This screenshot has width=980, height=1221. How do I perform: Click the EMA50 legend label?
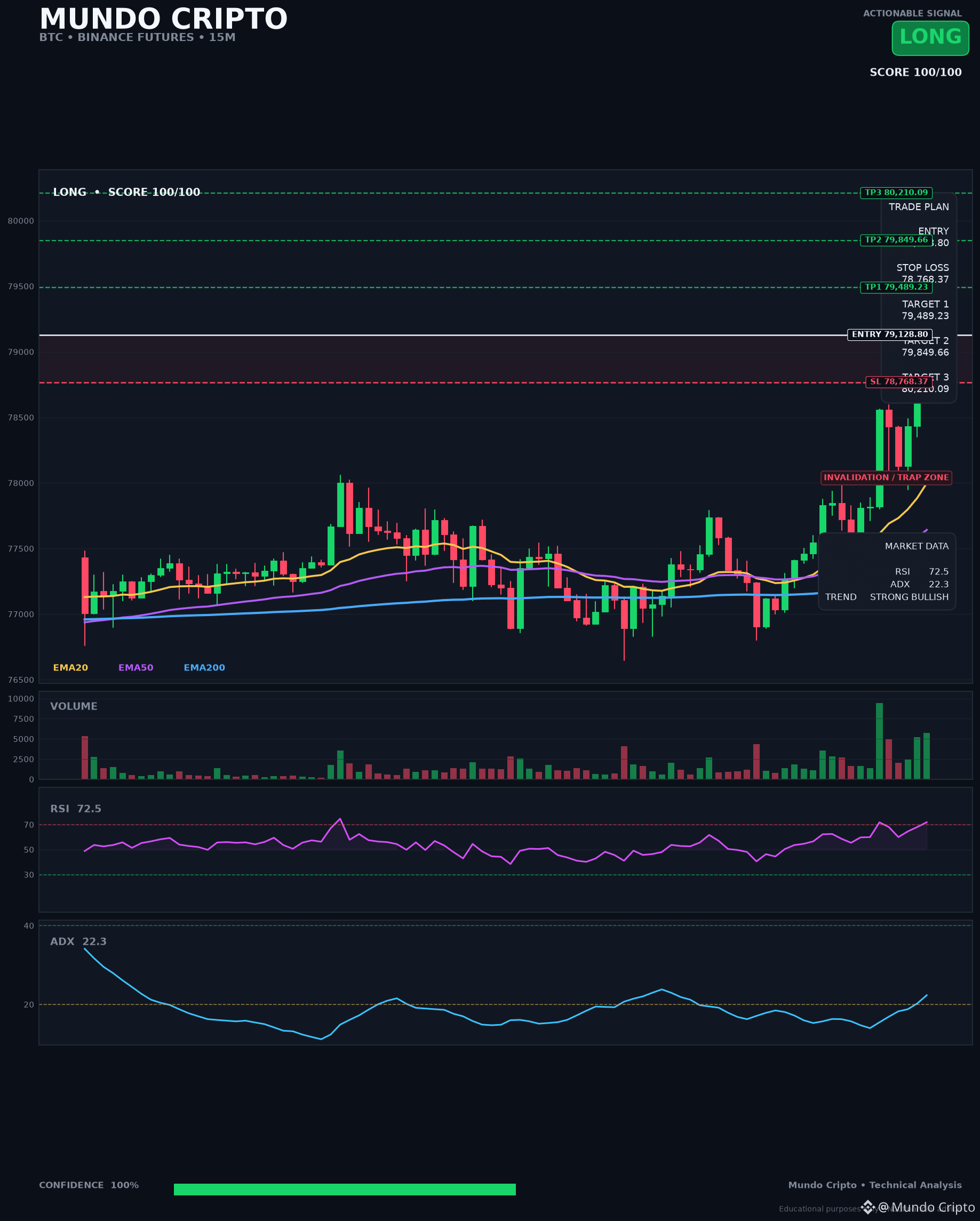(x=136, y=668)
